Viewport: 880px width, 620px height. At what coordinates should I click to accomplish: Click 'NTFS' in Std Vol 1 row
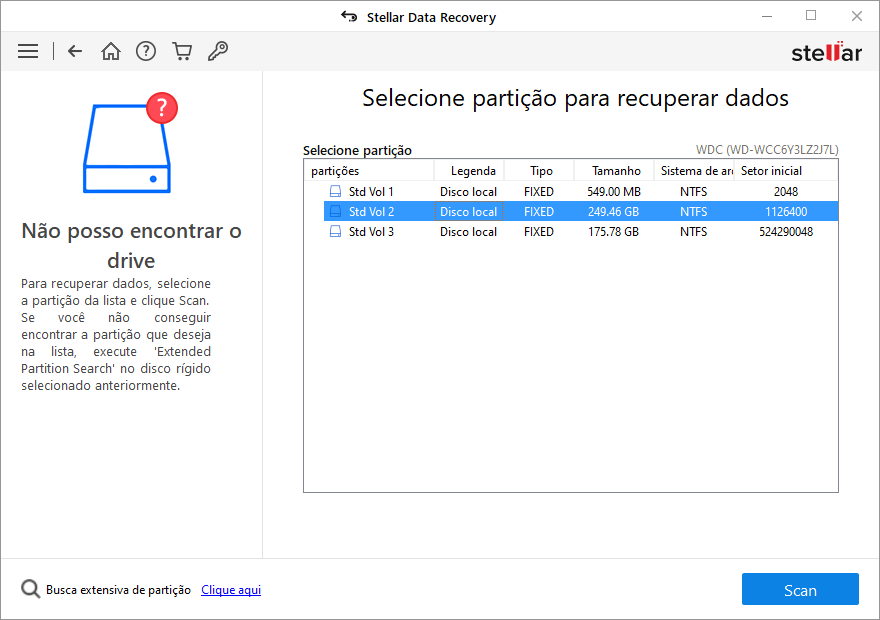[x=694, y=192]
